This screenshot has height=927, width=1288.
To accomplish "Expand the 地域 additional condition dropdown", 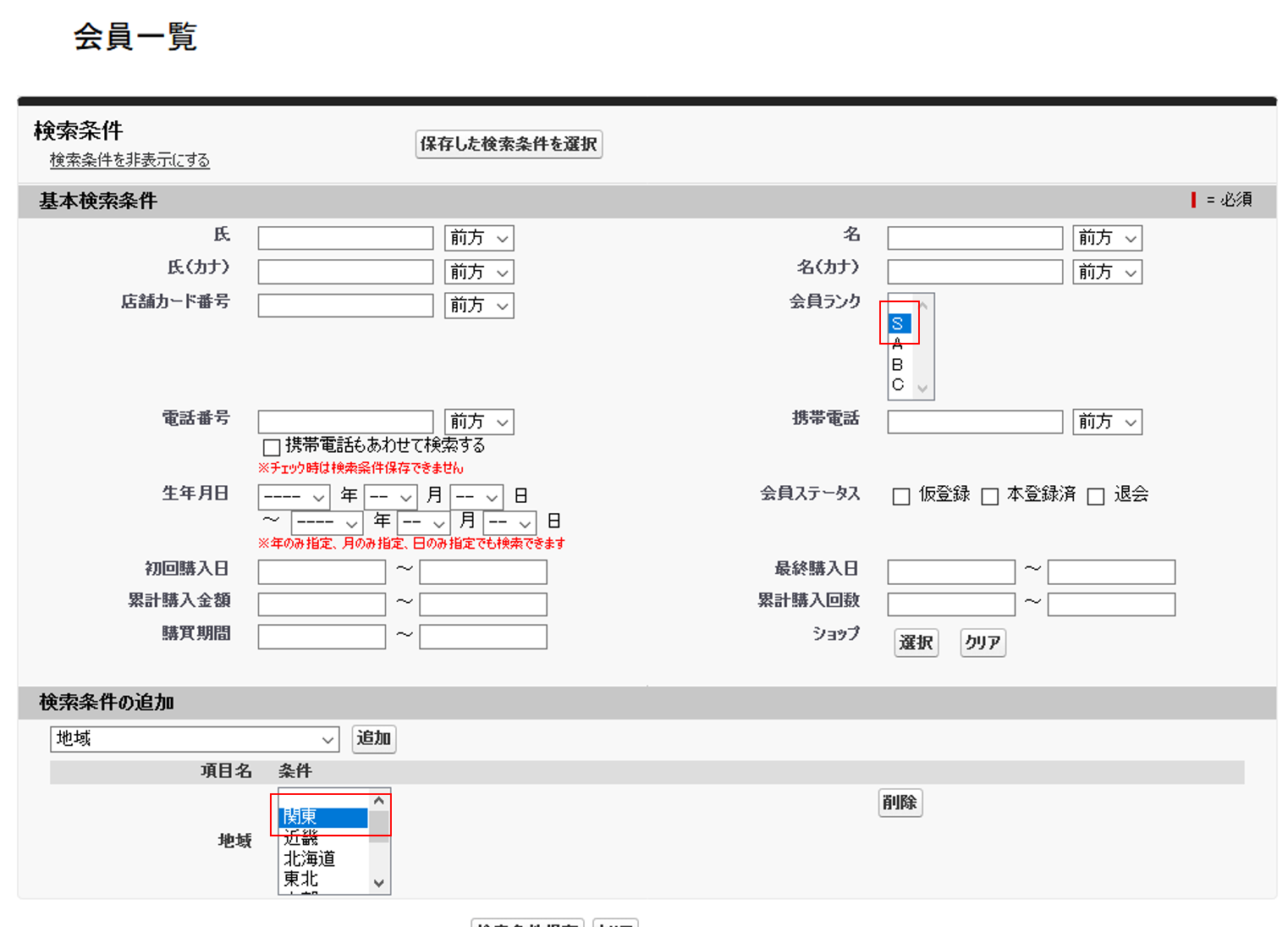I will (x=195, y=739).
